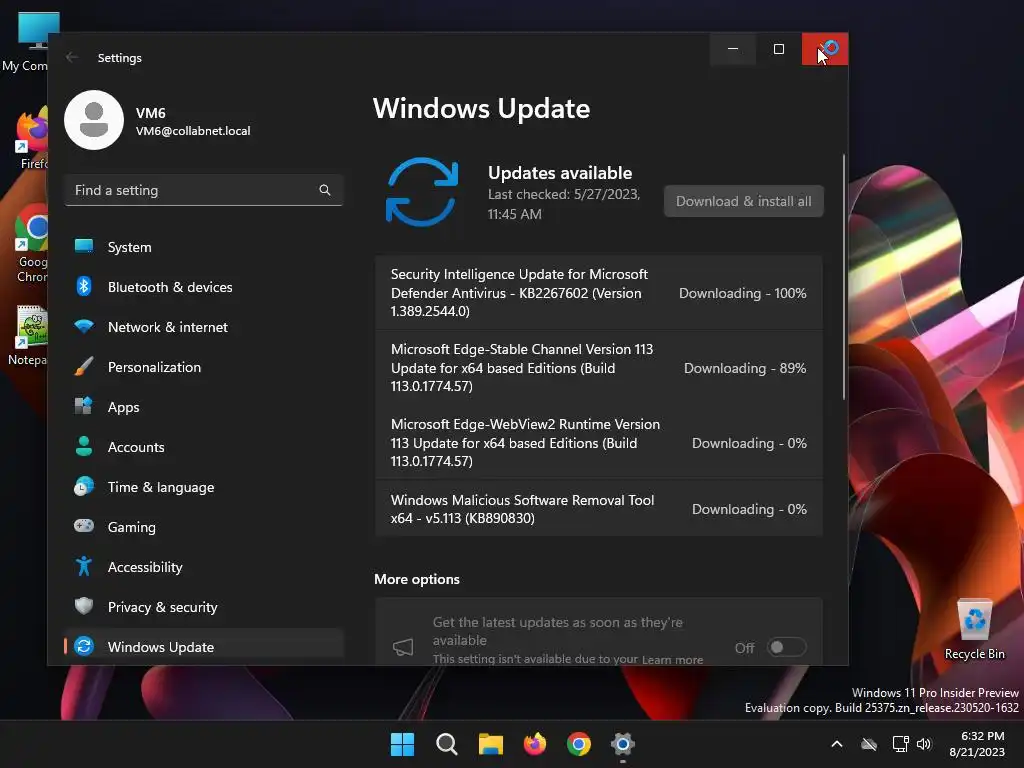Open File Explorer from the taskbar

click(x=490, y=744)
